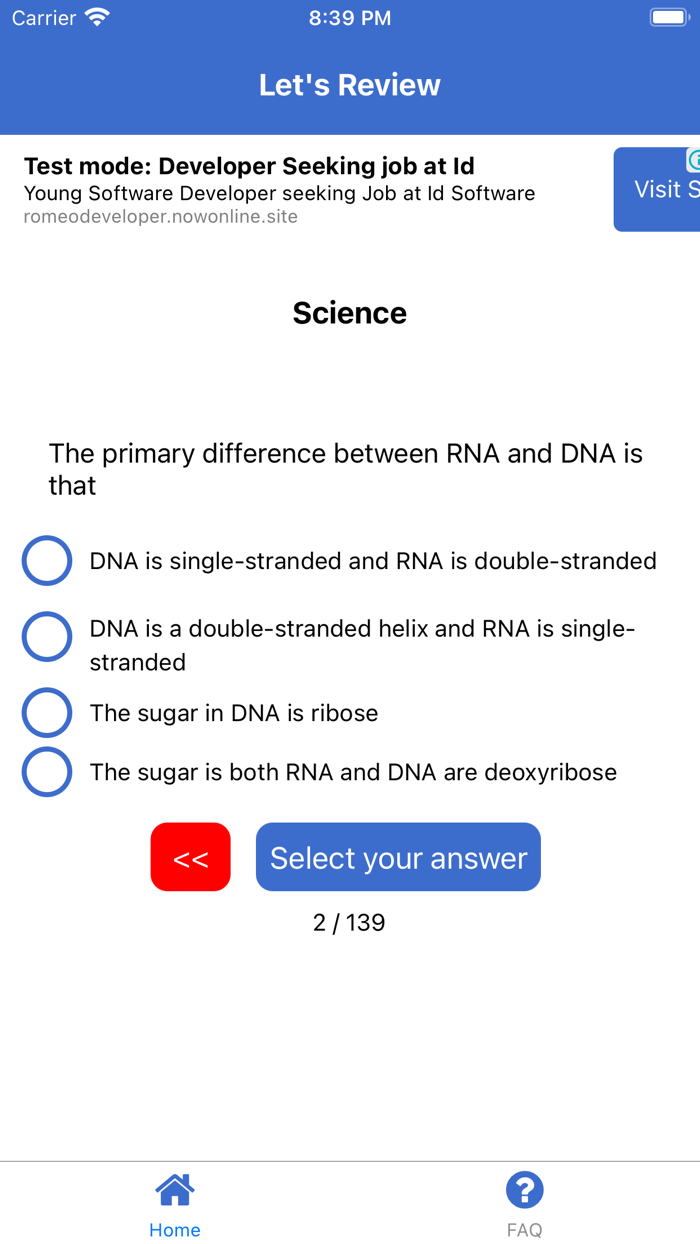Tap the Wi-Fi icon in the status bar
This screenshot has height=1244, width=700.
coord(97,18)
